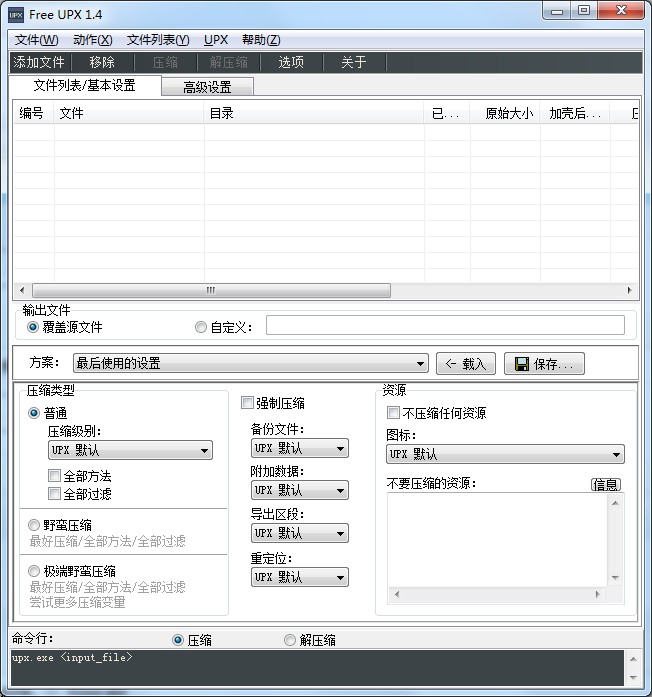Click file list scroll left arrow
Screen dimensions: 652x697
pos(22,290)
